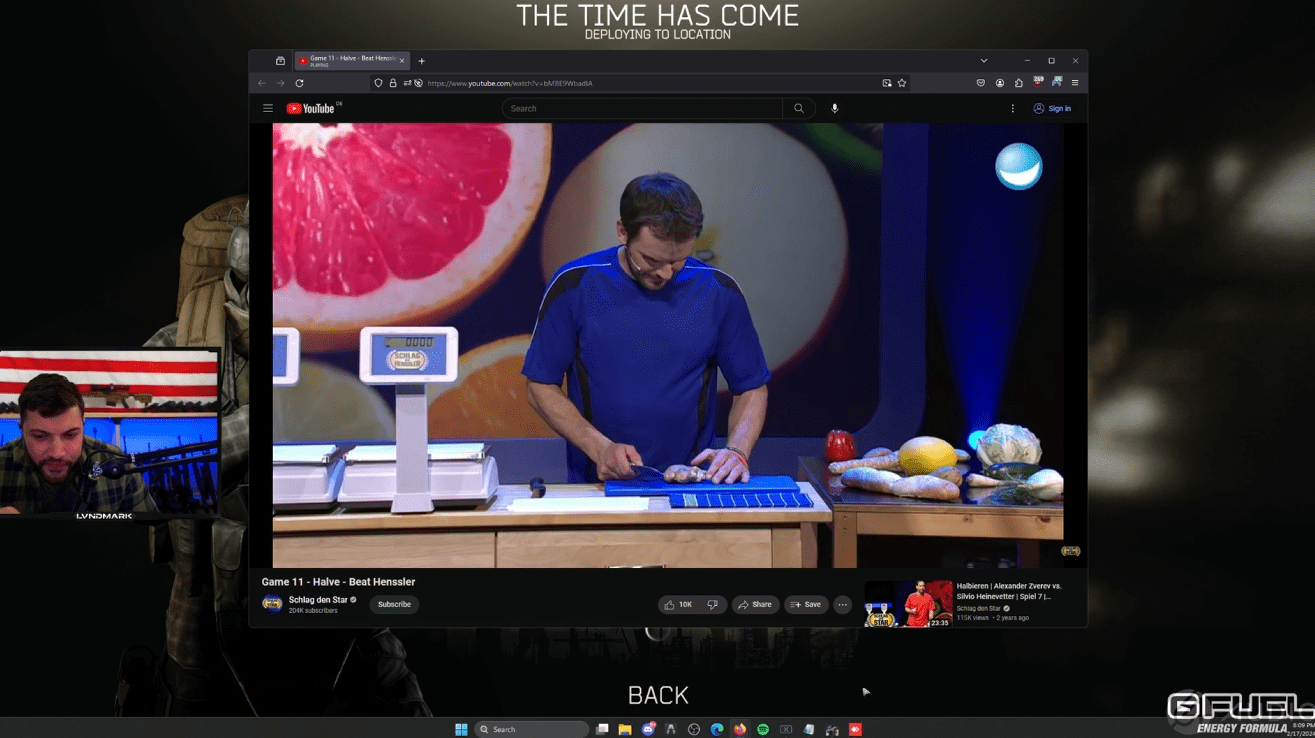Switch to Firefox in the taskbar
1315x738 pixels.
pyautogui.click(x=740, y=729)
